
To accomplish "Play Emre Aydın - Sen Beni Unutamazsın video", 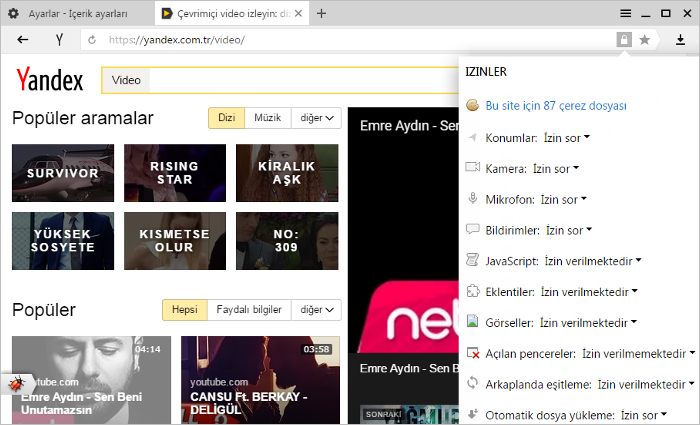I will click(91, 380).
